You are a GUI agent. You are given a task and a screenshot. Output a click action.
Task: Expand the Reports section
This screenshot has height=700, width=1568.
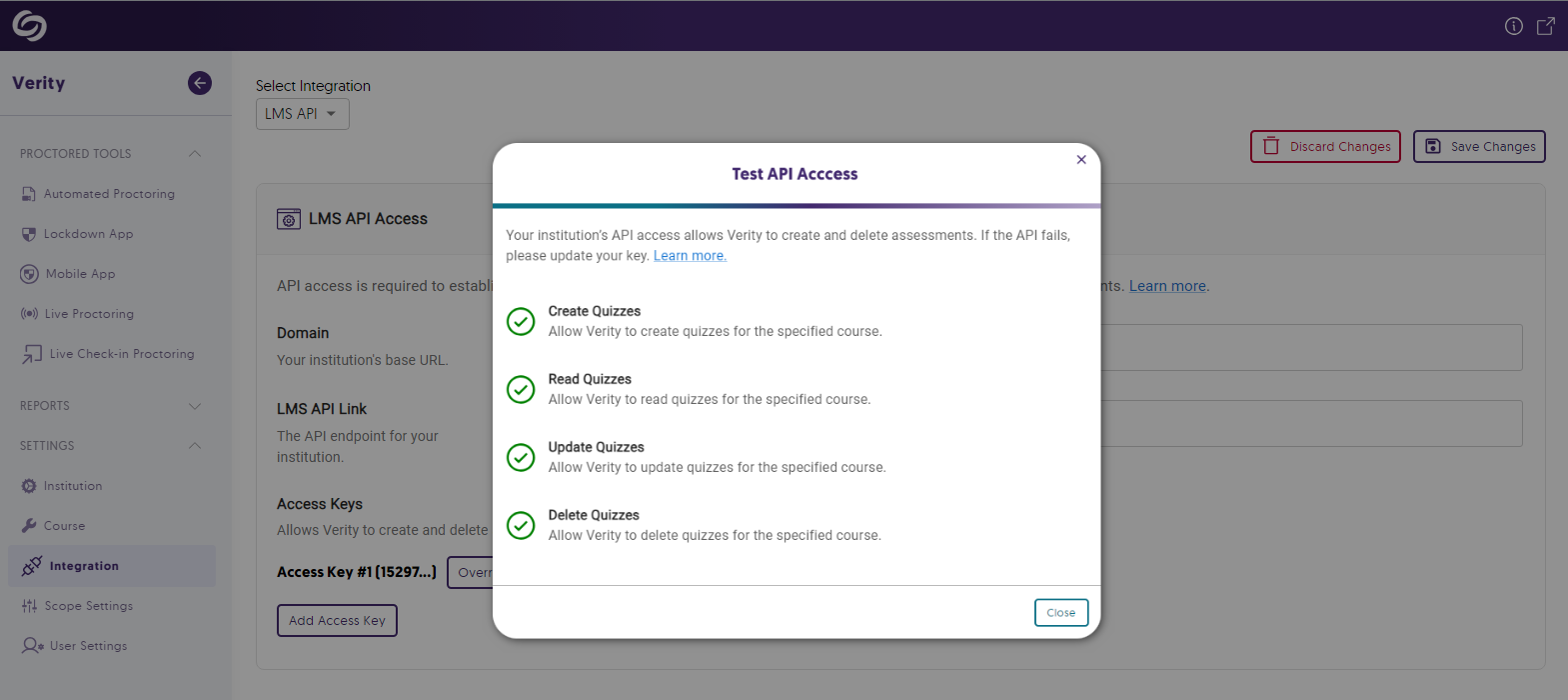(195, 406)
